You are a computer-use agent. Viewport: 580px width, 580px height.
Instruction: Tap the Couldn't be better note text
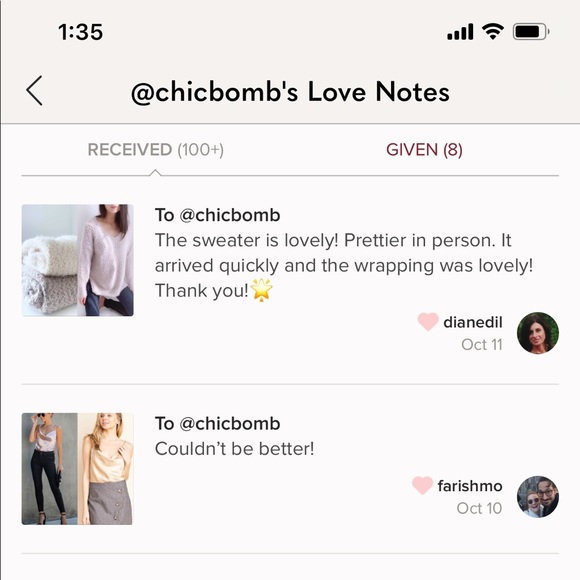pos(235,449)
